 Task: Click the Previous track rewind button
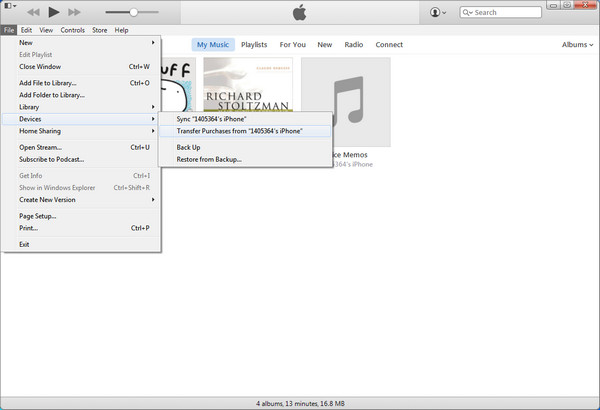pos(33,12)
